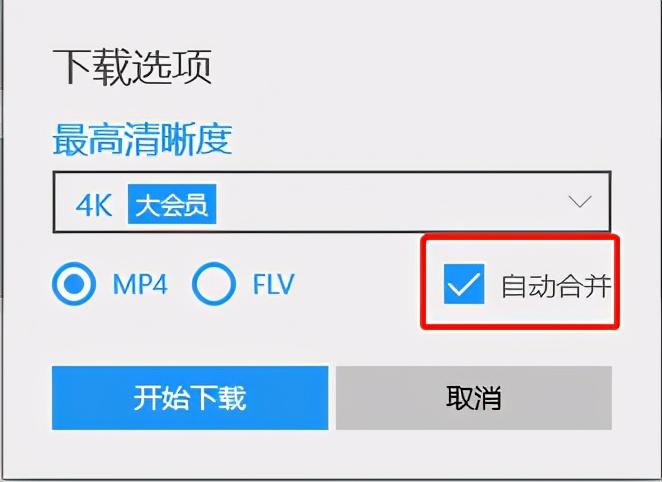Click the 下载选项 dialog title
The width and height of the screenshot is (662, 482).
[132, 67]
